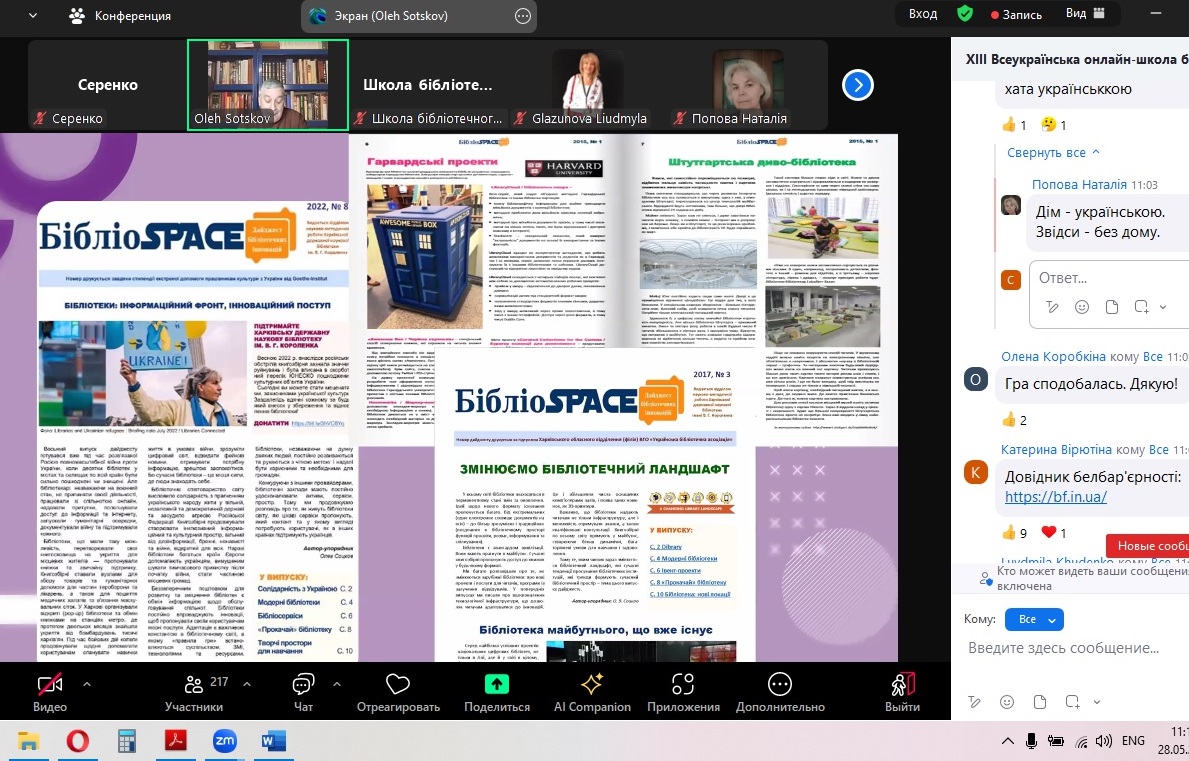Open the More (Дополнительно) options menu
Viewport: 1189px width, 761px height.
pyautogui.click(x=780, y=685)
